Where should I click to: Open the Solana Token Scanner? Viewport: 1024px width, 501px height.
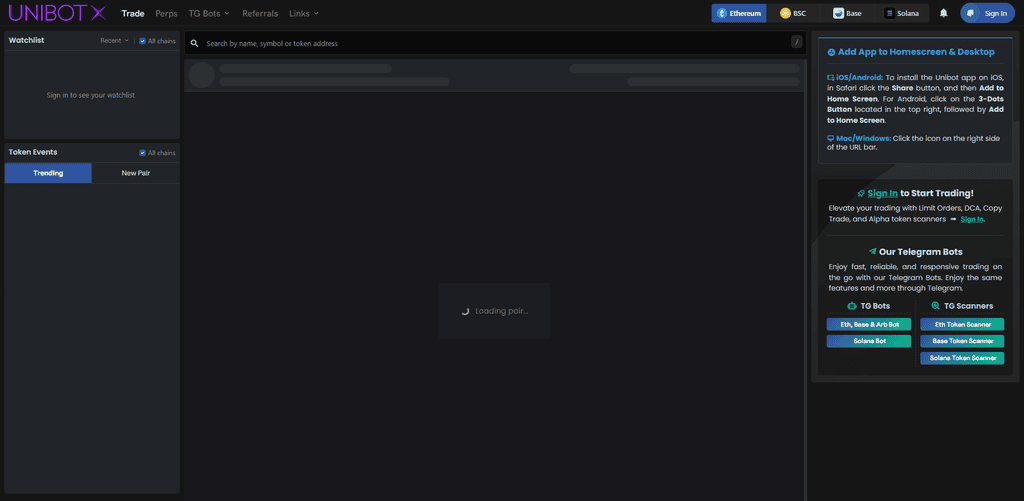pyautogui.click(x=962, y=358)
